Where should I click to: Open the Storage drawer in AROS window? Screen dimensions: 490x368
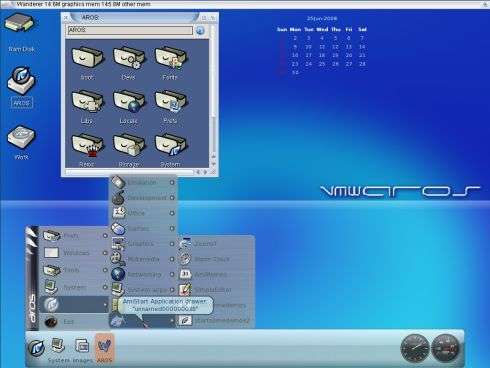click(x=129, y=146)
